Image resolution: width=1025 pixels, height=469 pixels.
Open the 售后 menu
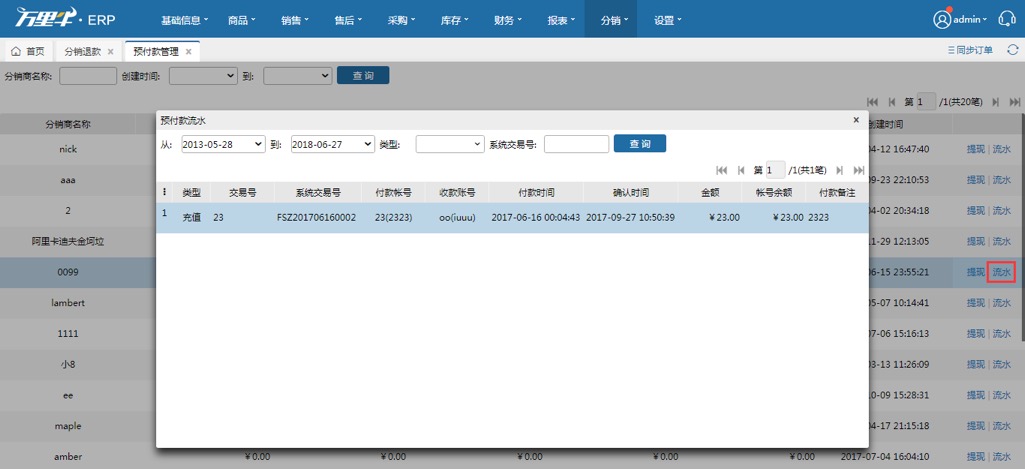348,20
